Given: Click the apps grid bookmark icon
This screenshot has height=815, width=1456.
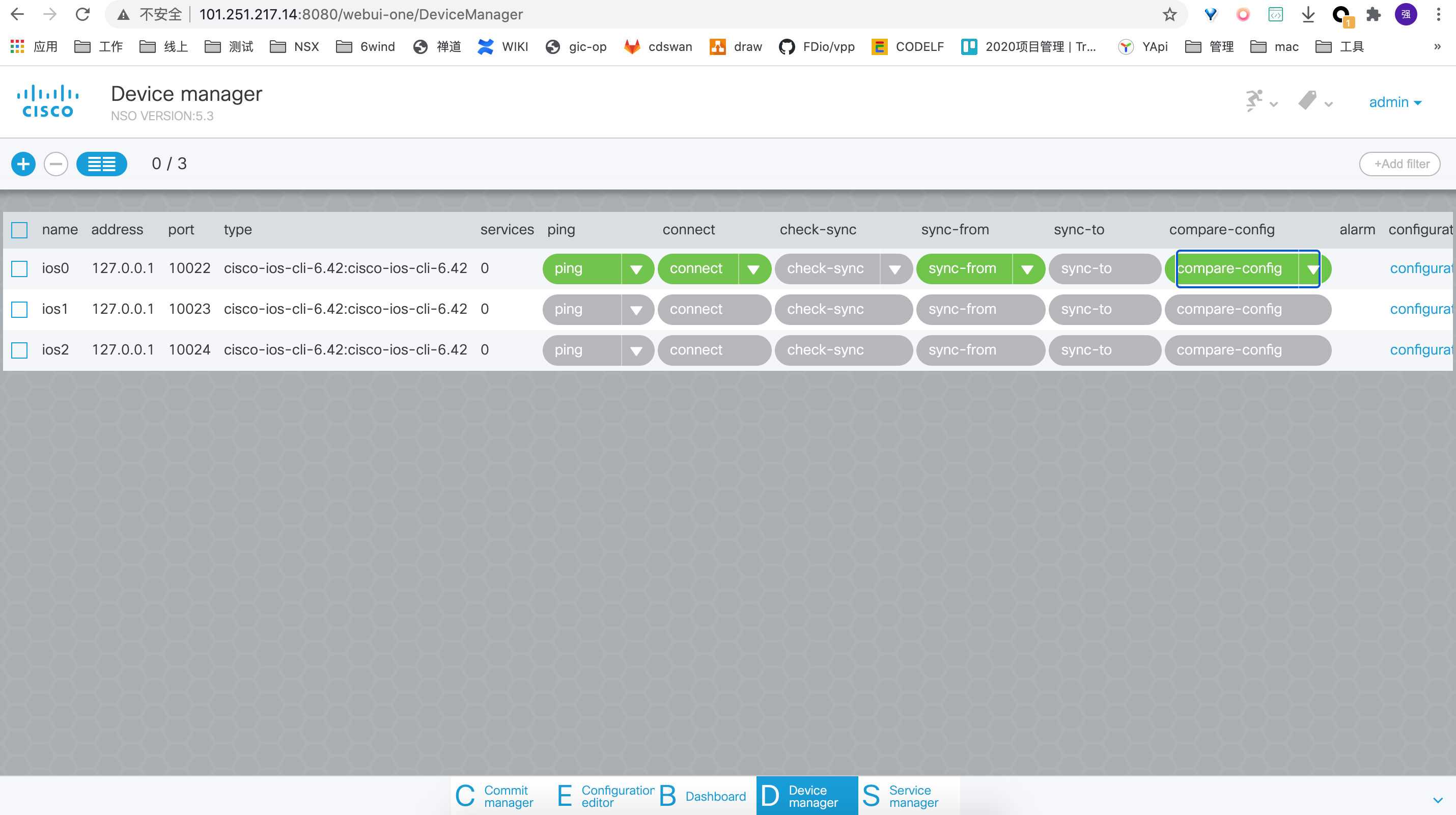Looking at the screenshot, I should [17, 46].
